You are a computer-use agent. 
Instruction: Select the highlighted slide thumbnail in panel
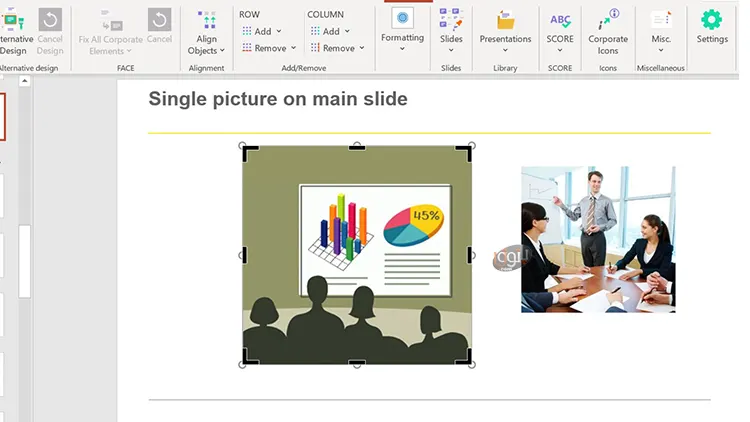[2, 117]
